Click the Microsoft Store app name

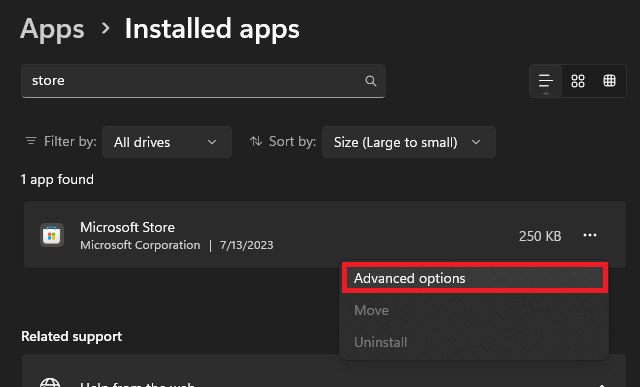click(127, 227)
